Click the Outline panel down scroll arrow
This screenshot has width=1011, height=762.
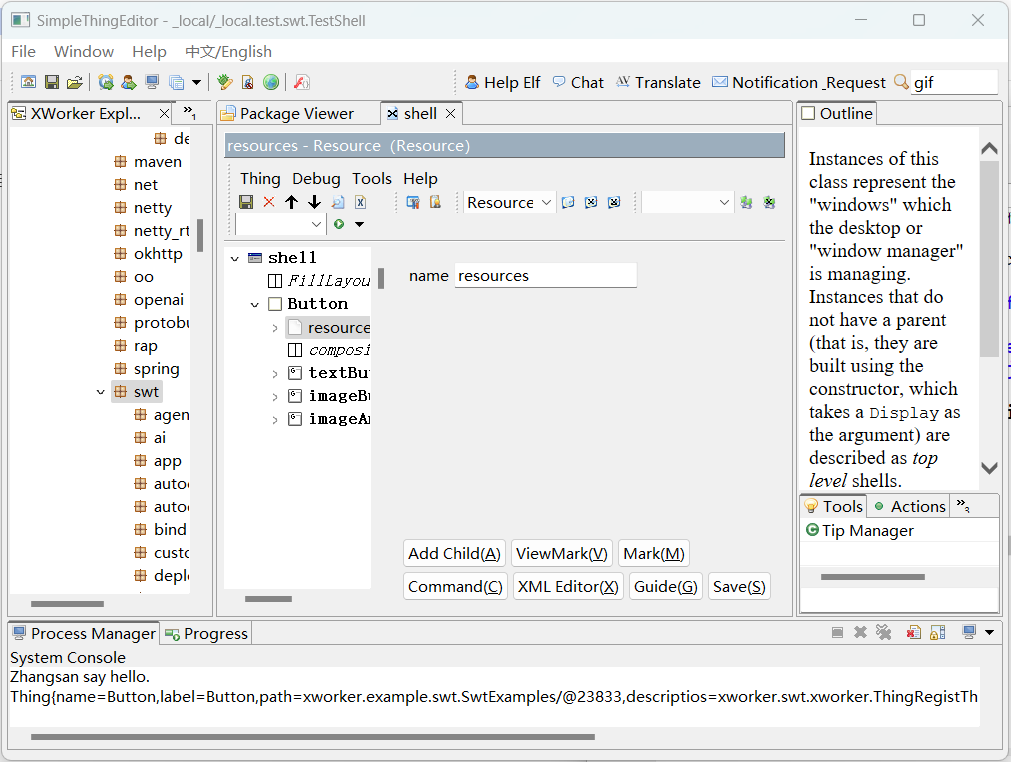[989, 468]
